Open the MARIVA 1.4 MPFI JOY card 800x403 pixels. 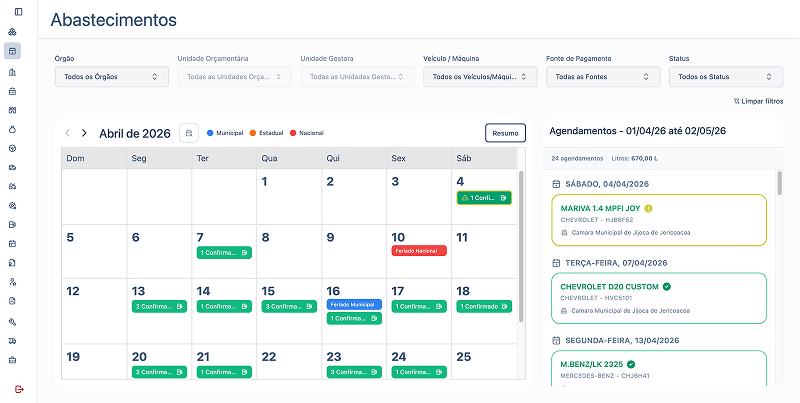click(x=659, y=220)
